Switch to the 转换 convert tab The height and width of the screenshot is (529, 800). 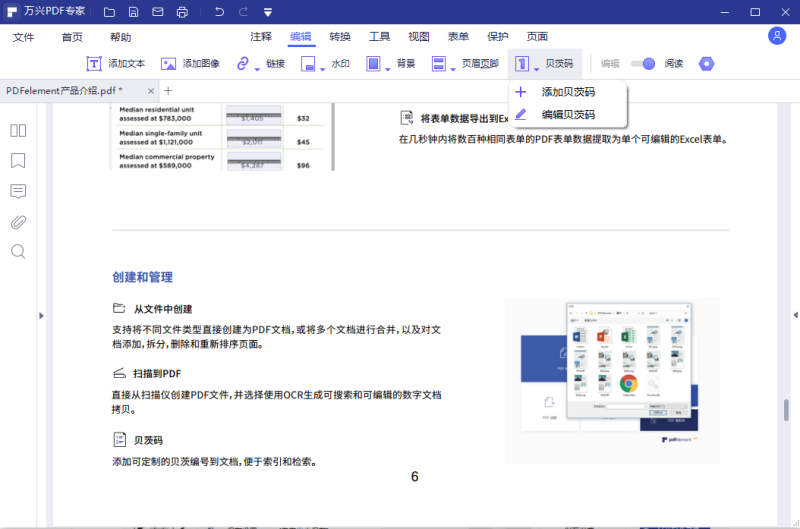pos(340,36)
